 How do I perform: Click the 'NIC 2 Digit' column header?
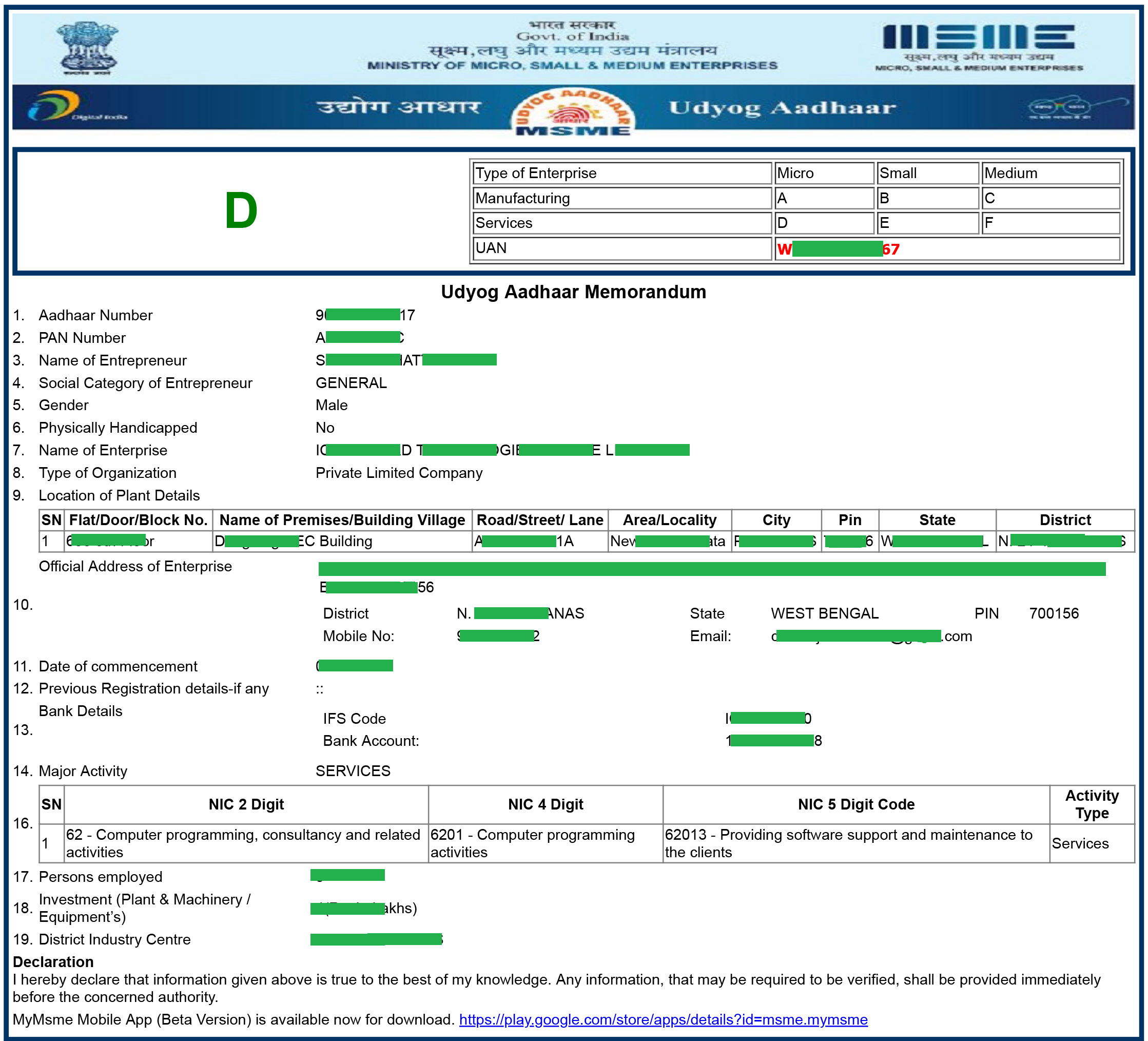(246, 804)
